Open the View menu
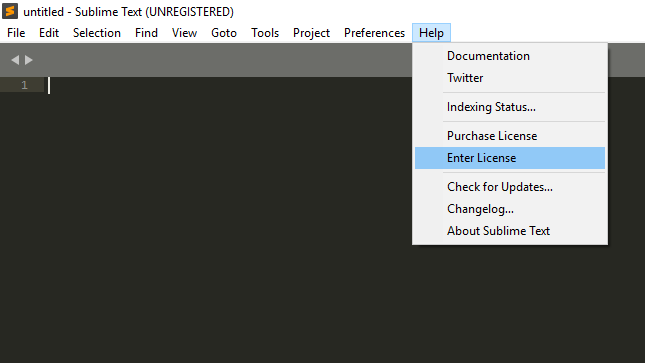Screen dimensions: 645x363 (x=184, y=33)
